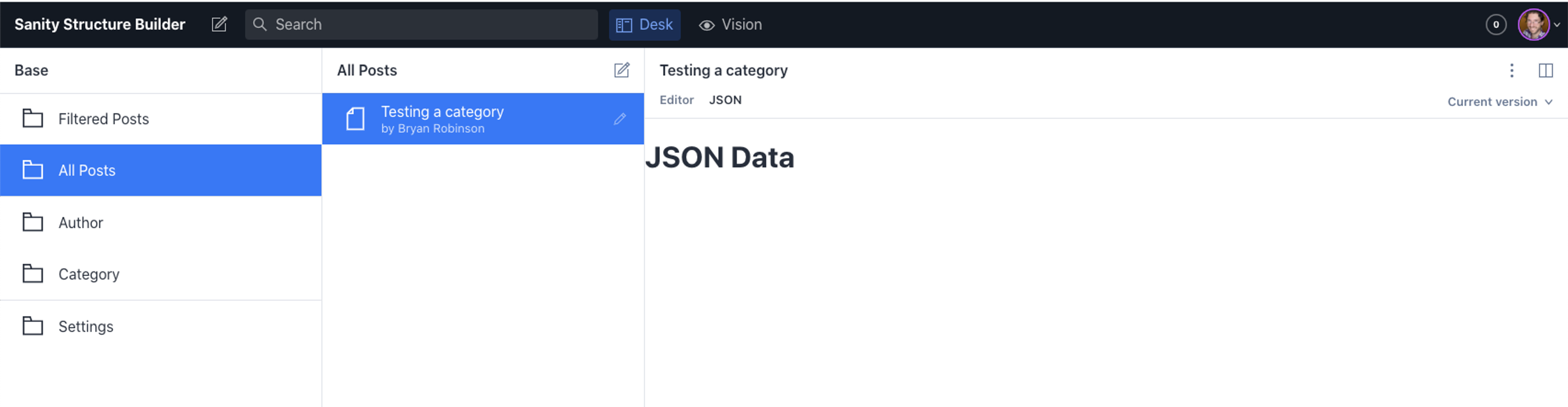1568x407 pixels.
Task: Open the Category list item
Action: (161, 274)
